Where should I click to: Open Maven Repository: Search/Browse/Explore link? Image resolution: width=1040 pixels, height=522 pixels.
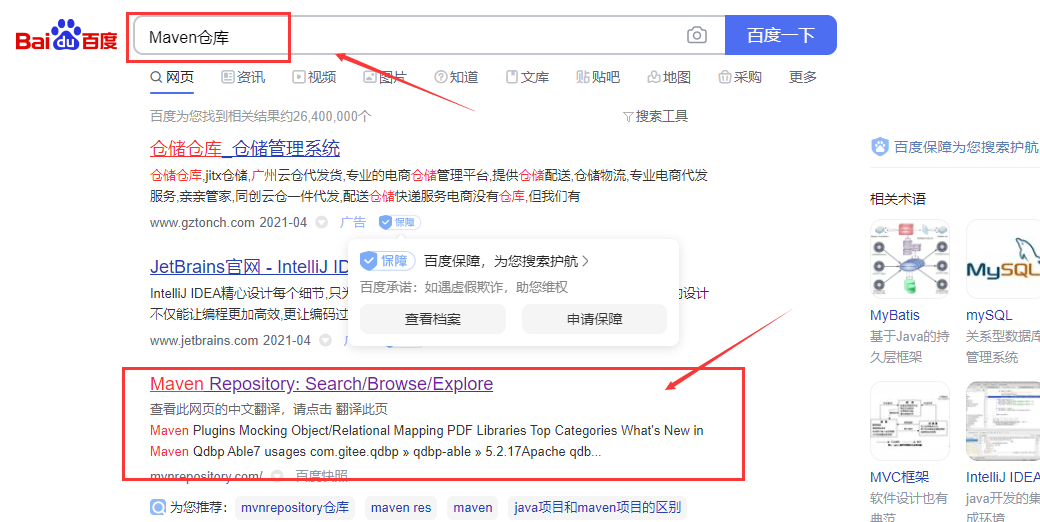322,384
